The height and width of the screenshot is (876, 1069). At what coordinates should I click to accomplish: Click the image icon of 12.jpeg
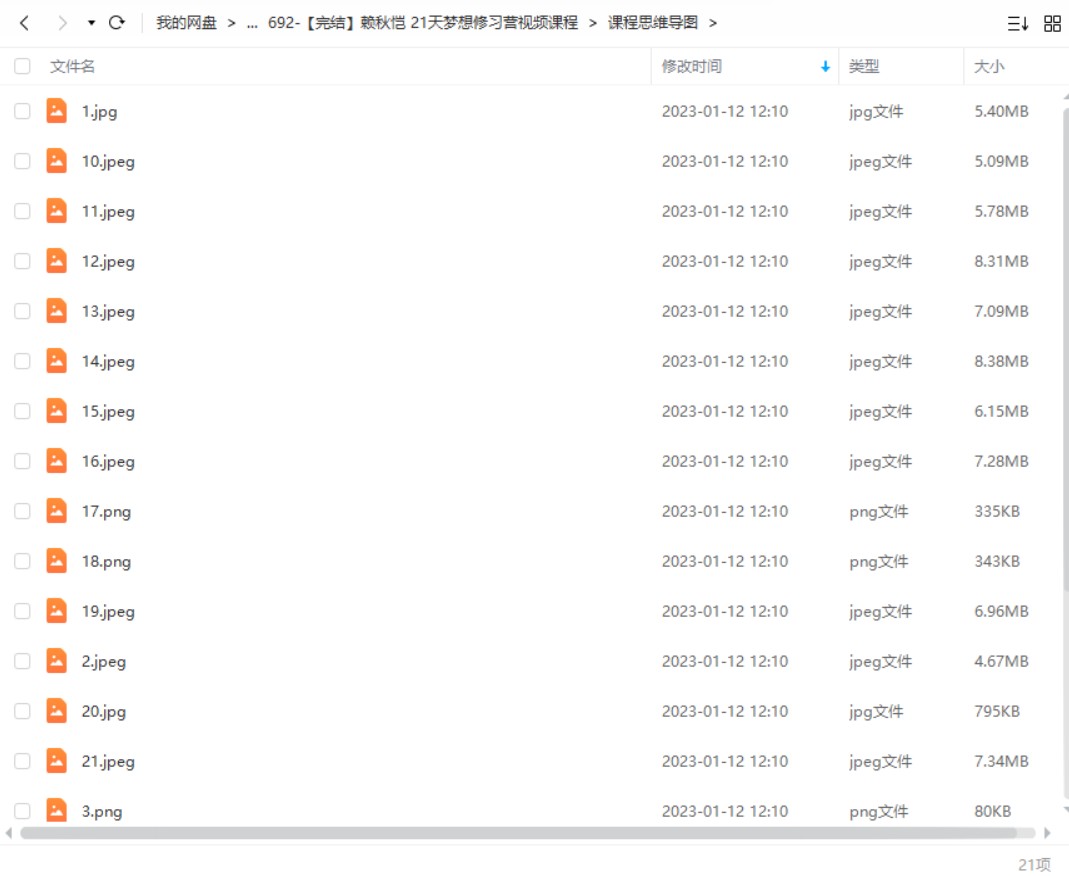(57, 260)
